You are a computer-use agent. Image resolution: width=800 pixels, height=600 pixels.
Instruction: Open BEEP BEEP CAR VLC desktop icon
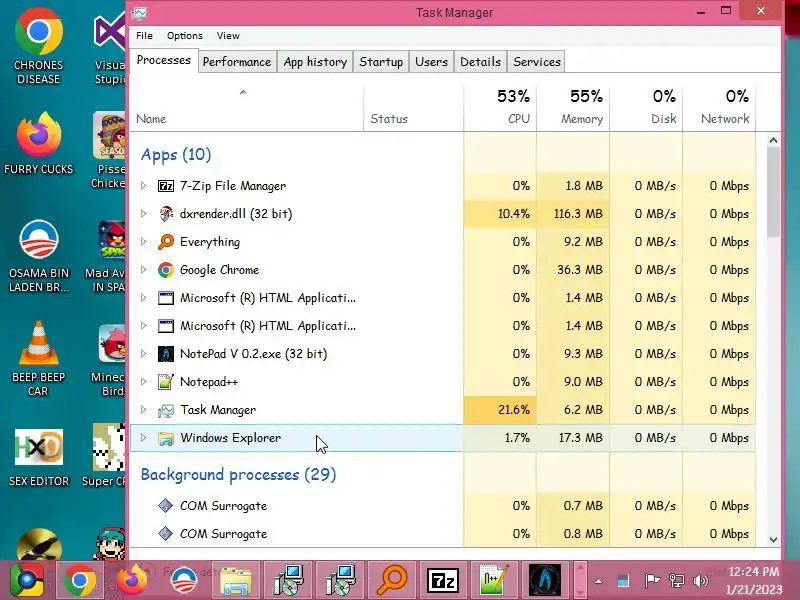pyautogui.click(x=38, y=359)
